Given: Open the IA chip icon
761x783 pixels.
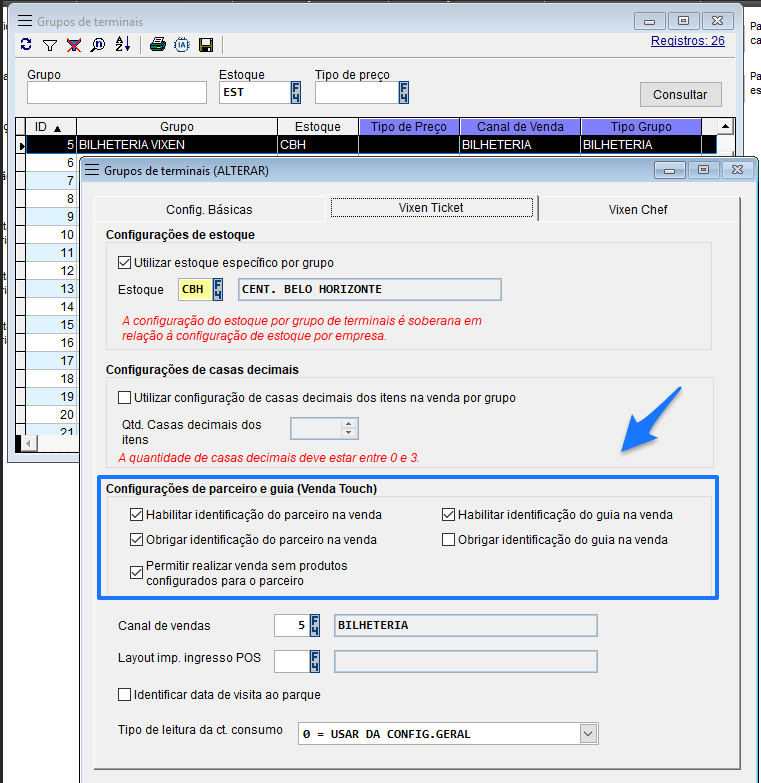Looking at the screenshot, I should [x=182, y=45].
